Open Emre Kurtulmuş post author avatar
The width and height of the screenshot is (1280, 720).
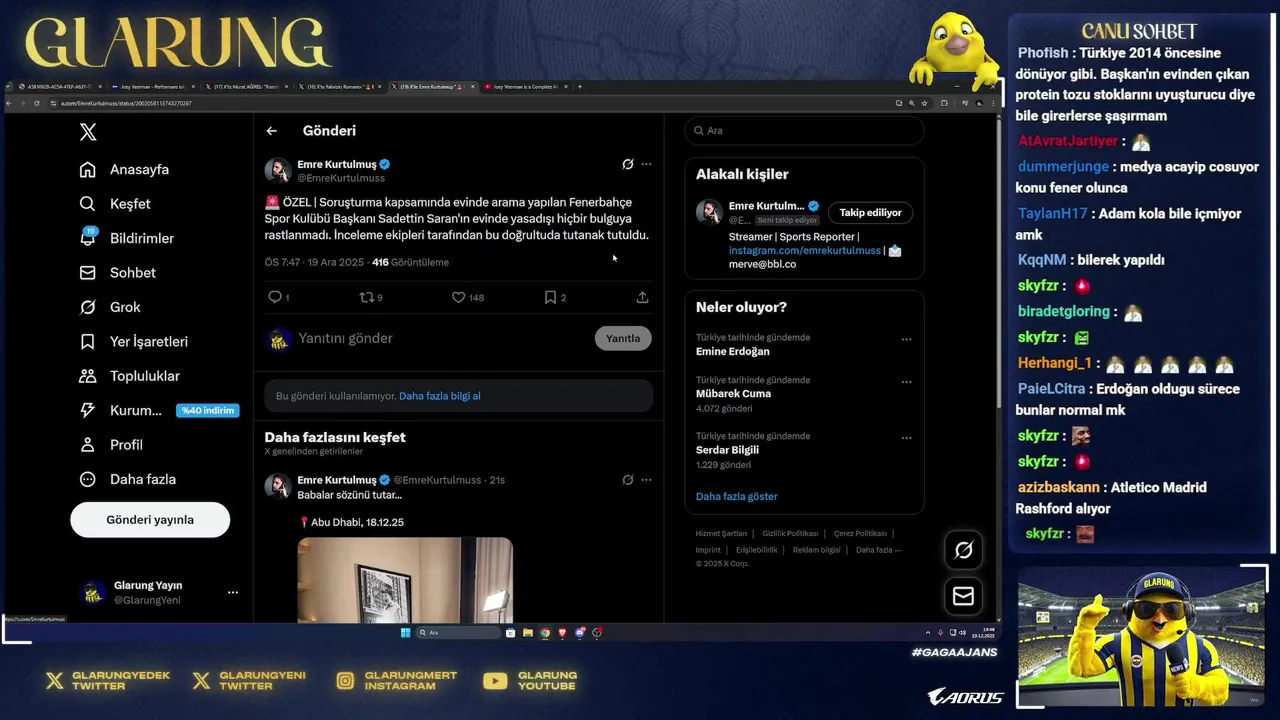click(278, 170)
